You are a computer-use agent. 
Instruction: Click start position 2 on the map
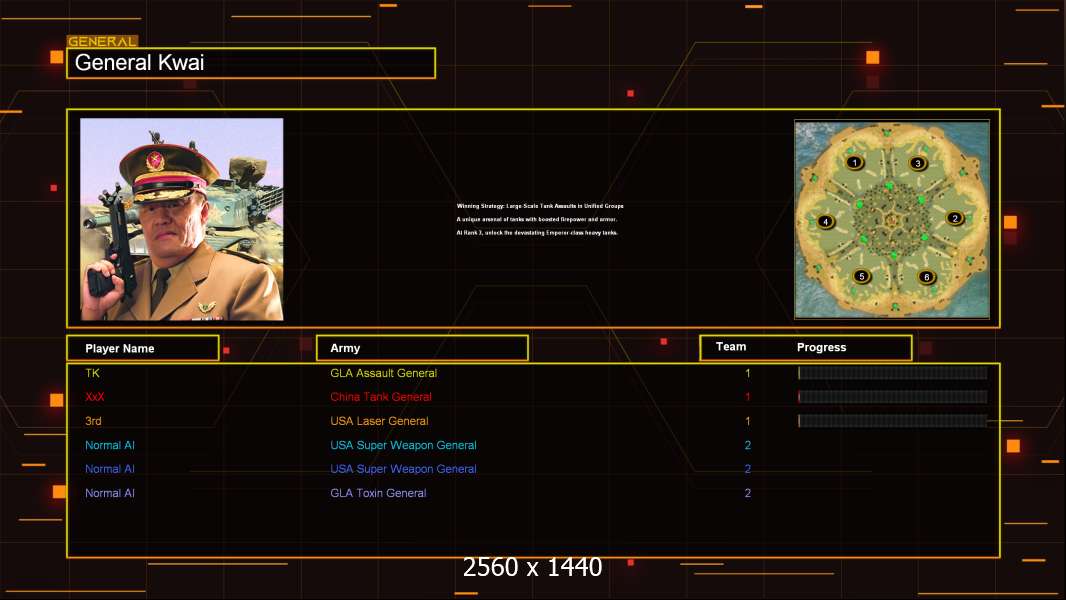coord(954,218)
